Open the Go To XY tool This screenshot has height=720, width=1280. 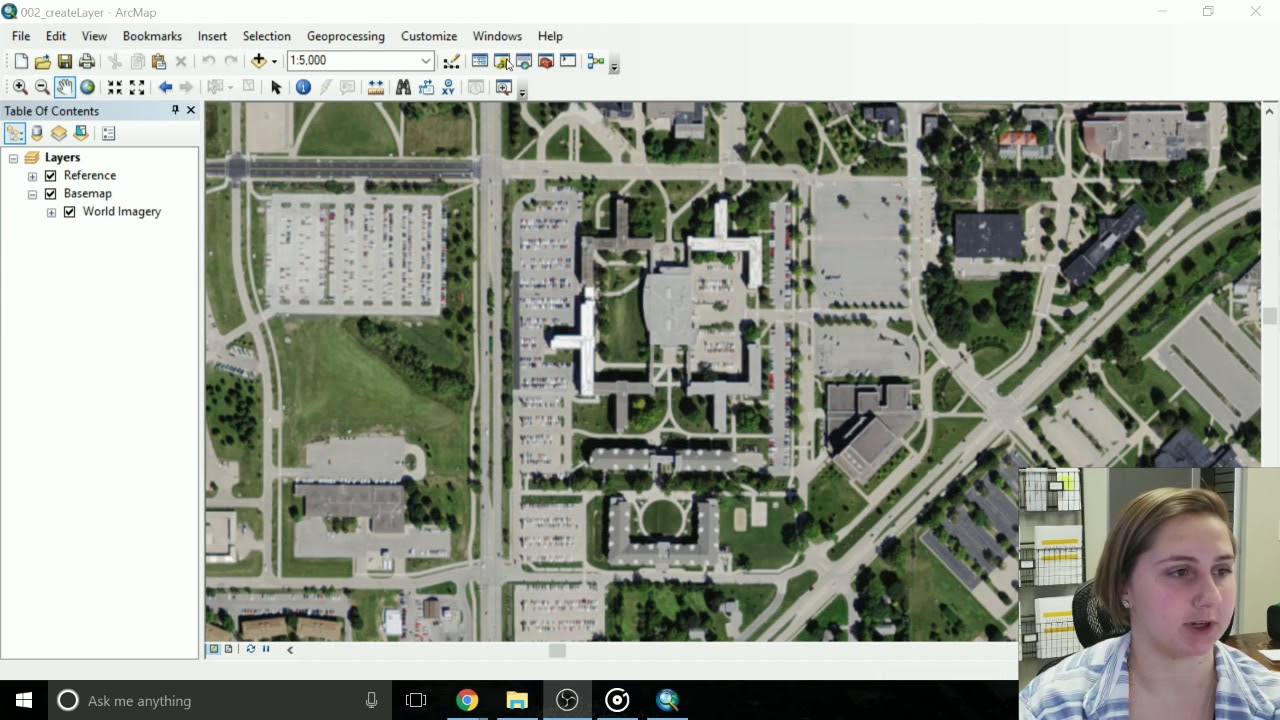tap(448, 87)
